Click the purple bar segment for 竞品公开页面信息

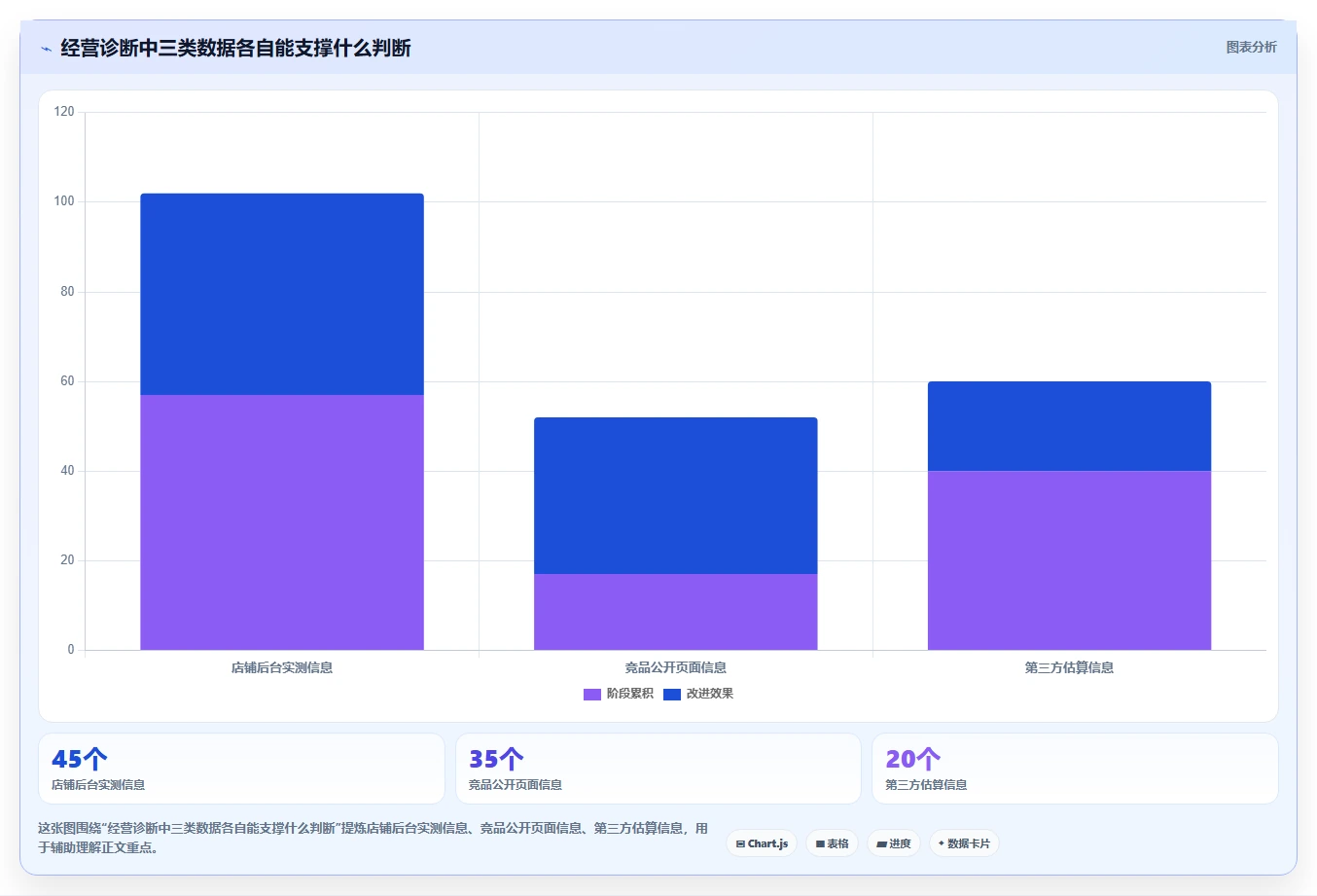676,612
